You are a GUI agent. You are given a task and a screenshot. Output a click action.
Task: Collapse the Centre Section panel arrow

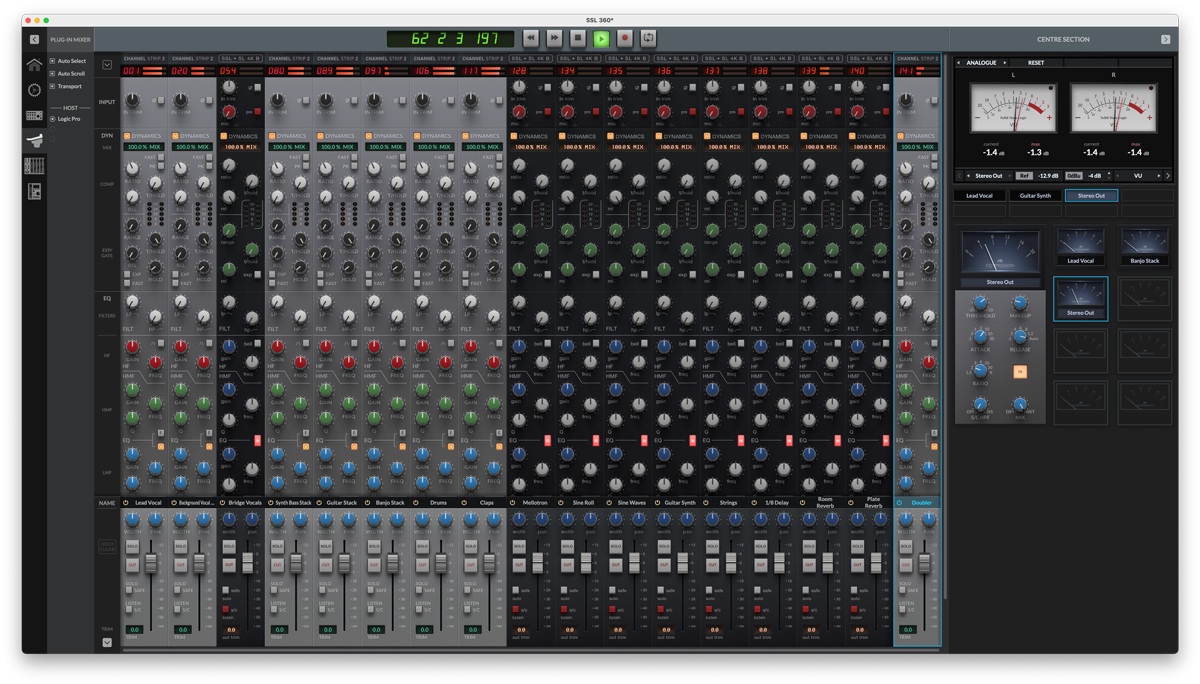point(1165,39)
